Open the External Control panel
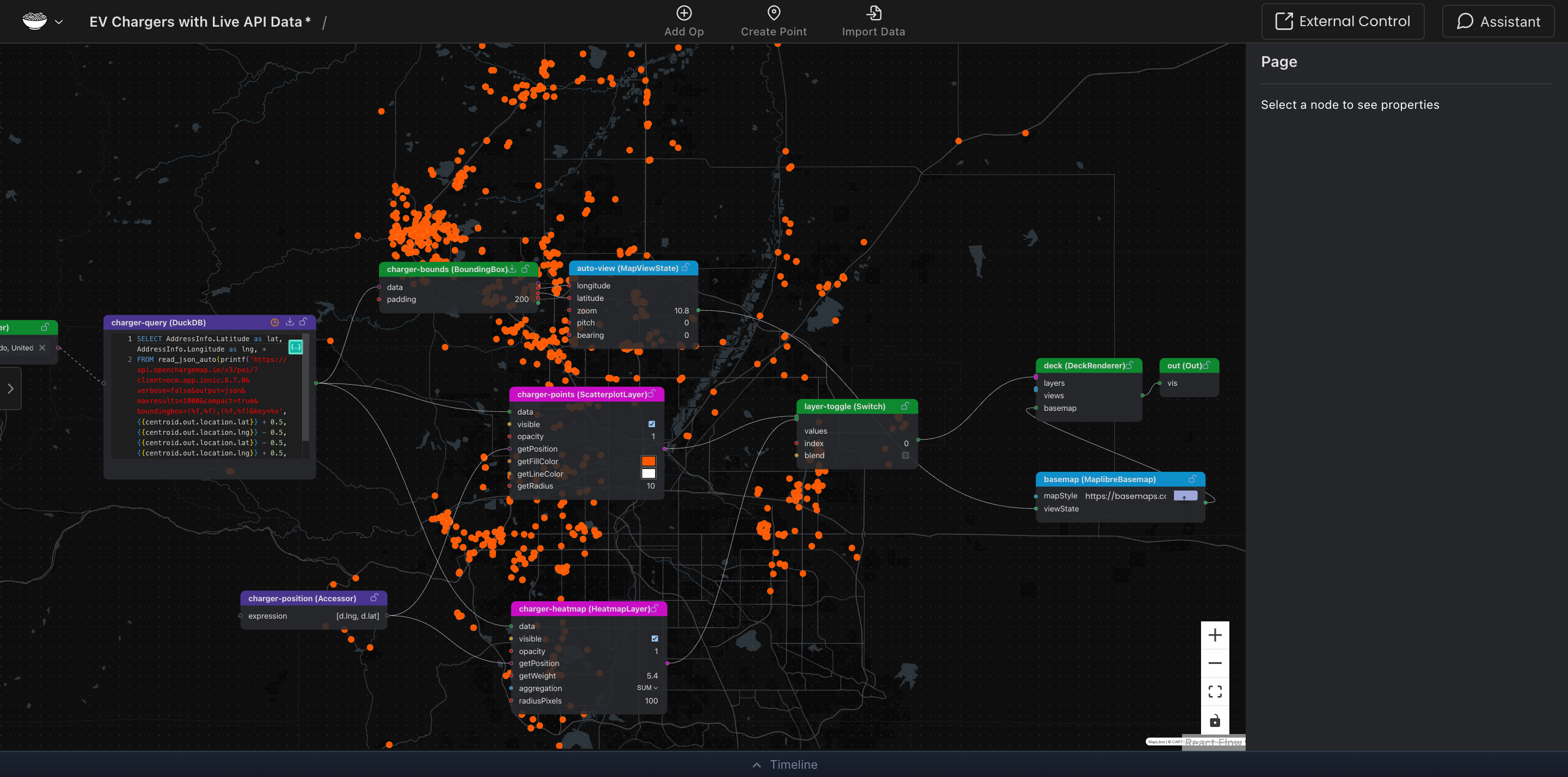This screenshot has width=1568, height=777. click(x=1342, y=21)
